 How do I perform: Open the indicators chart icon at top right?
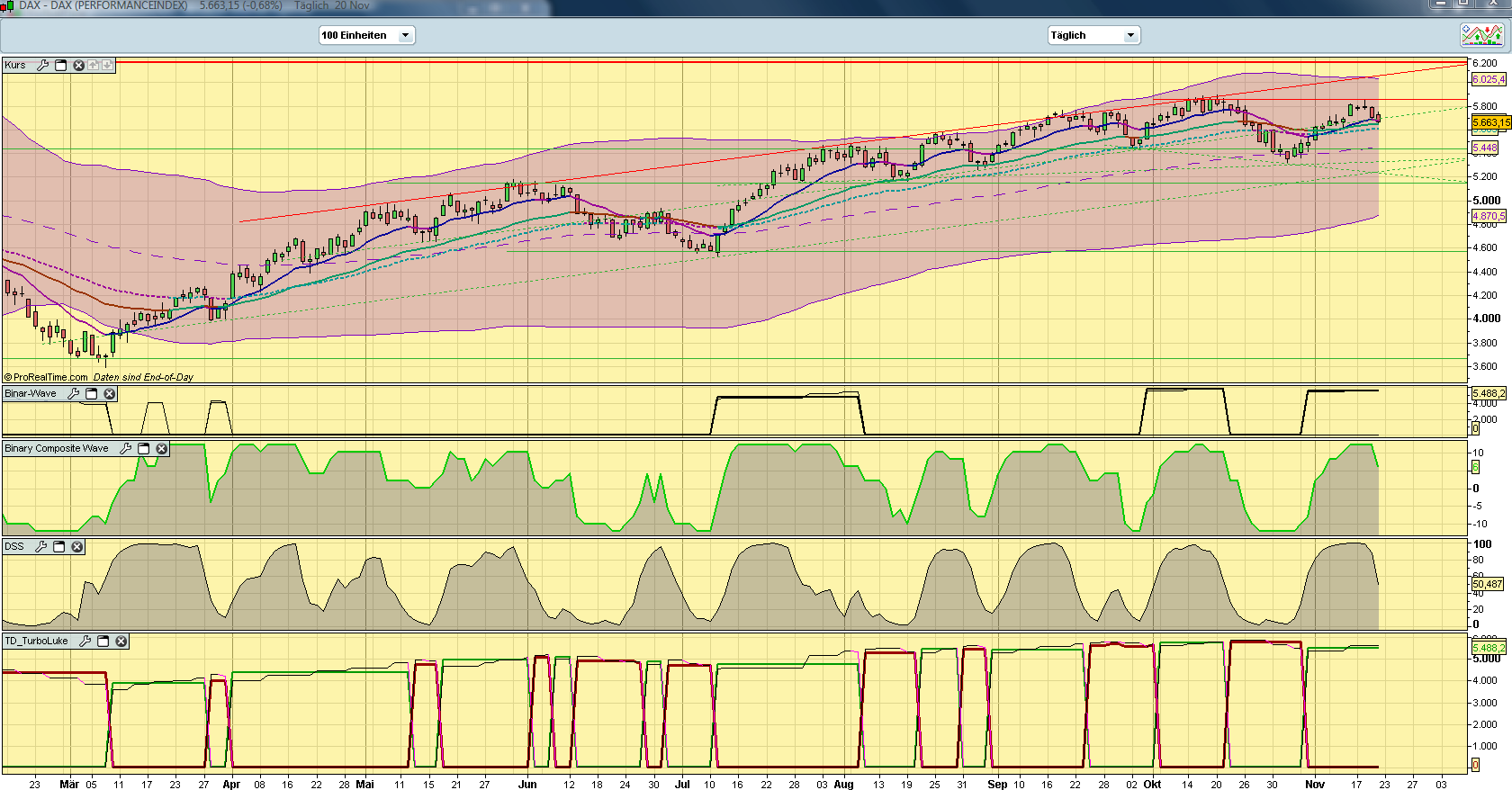pos(1481,35)
